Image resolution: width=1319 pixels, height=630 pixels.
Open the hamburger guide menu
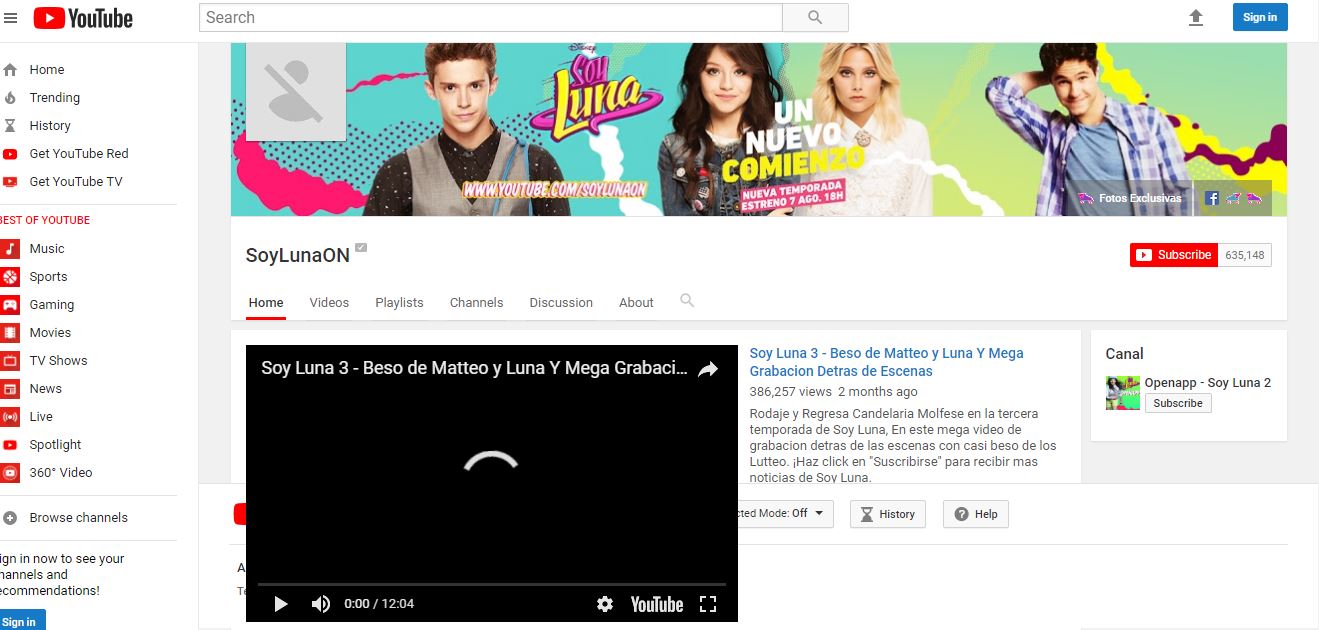(x=11, y=18)
